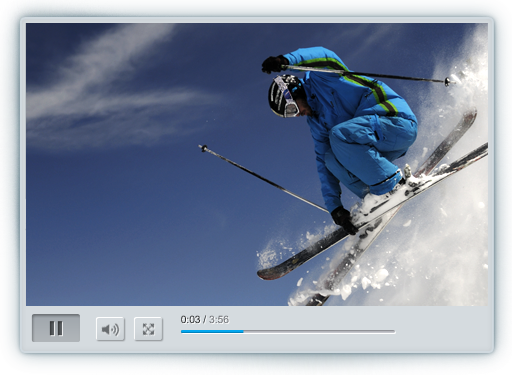Click the elapsed time label 0:03

190,319
